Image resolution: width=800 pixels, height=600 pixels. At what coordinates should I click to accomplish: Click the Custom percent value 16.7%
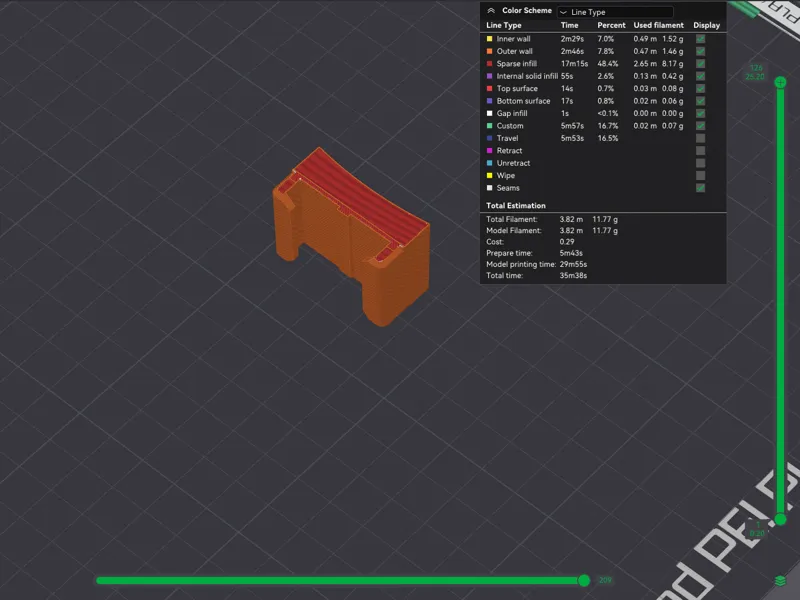608,126
